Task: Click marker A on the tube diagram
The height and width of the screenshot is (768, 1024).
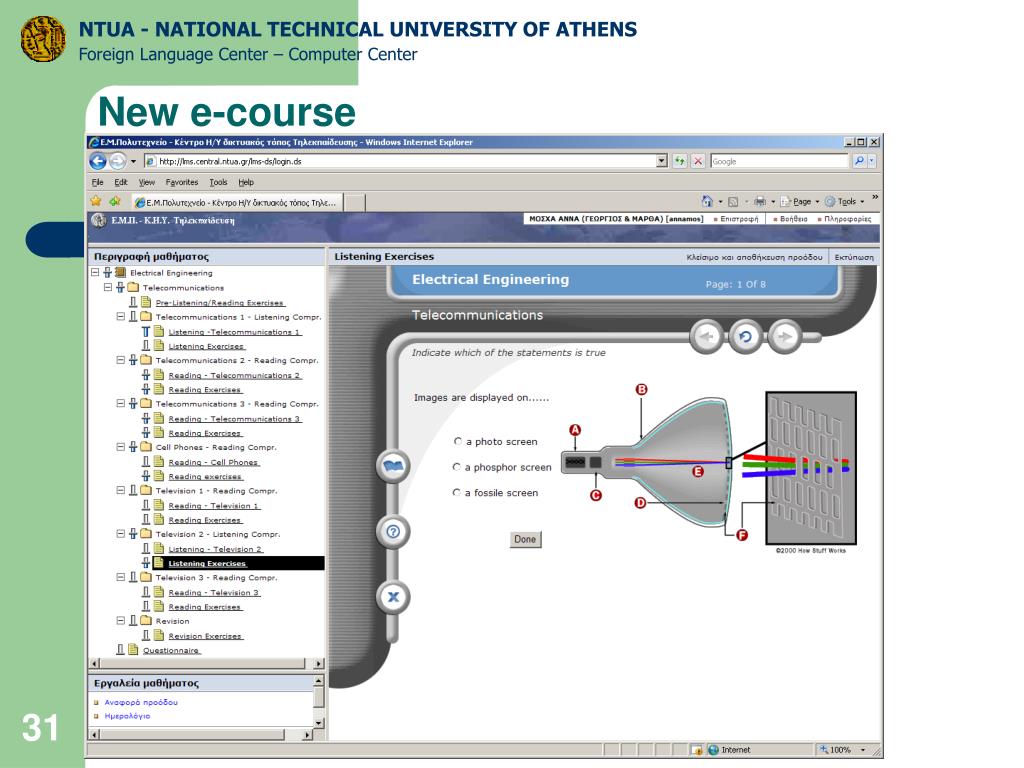Action: coord(575,430)
